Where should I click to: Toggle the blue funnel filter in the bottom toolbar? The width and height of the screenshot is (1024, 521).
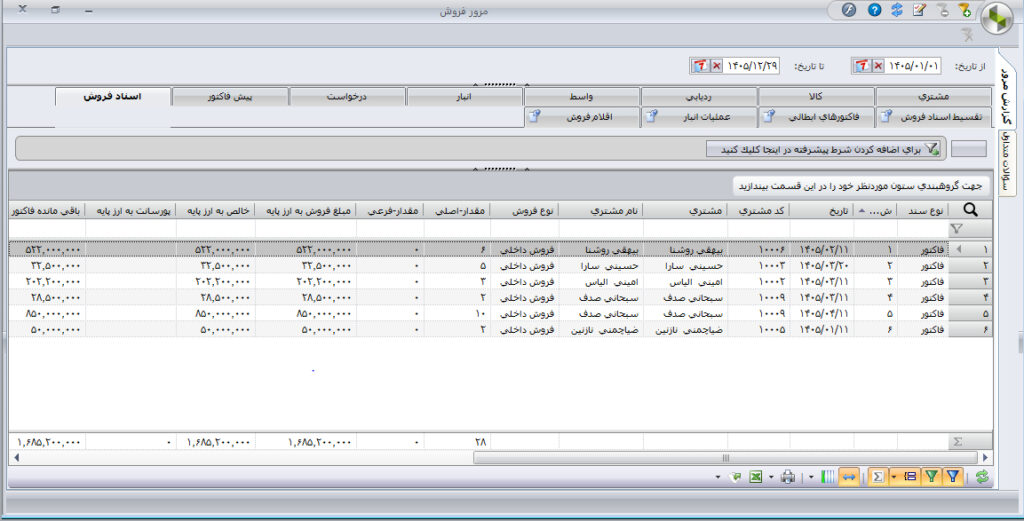pos(953,477)
